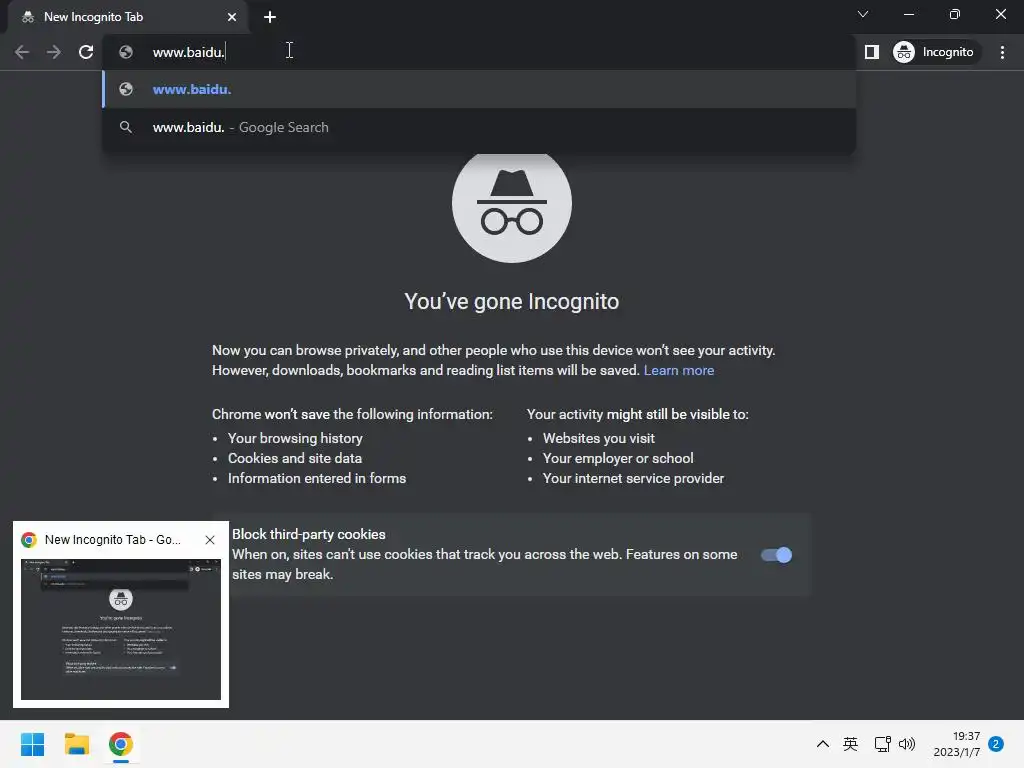
Task: Click the globe icon in address bar
Action: [x=126, y=52]
